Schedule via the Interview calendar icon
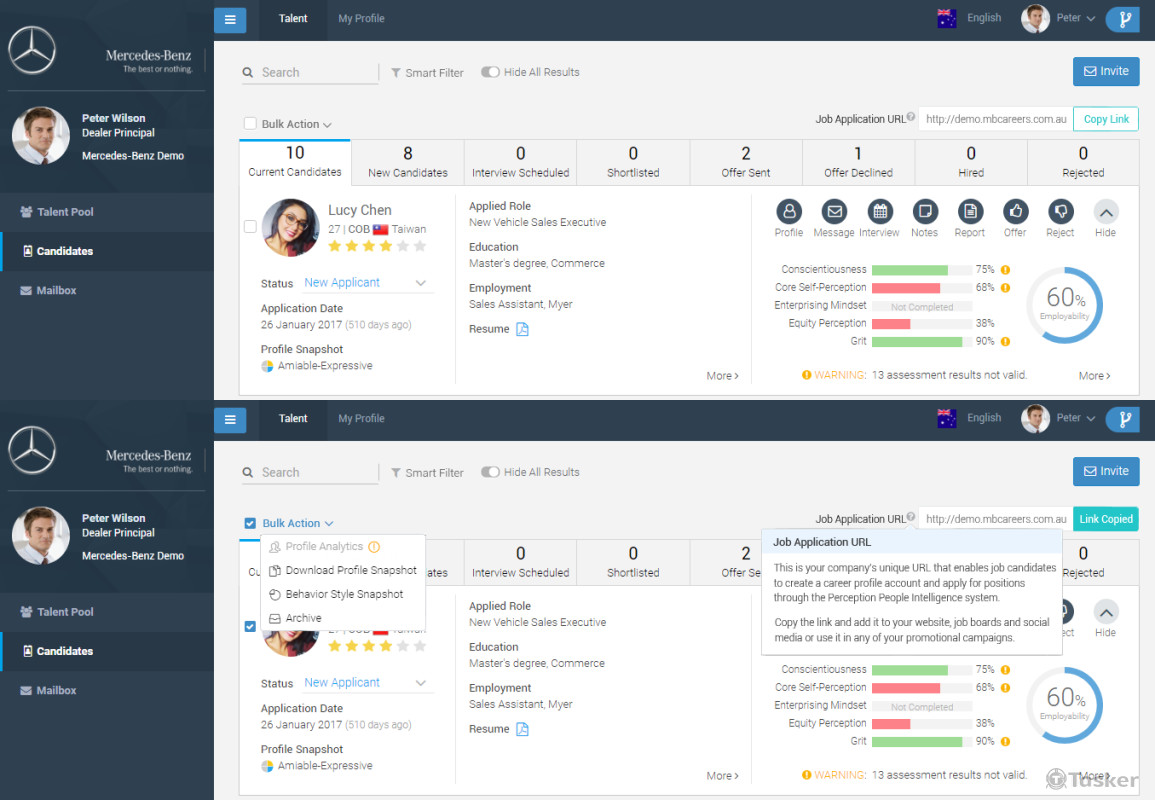1155x800 pixels. pos(880,212)
